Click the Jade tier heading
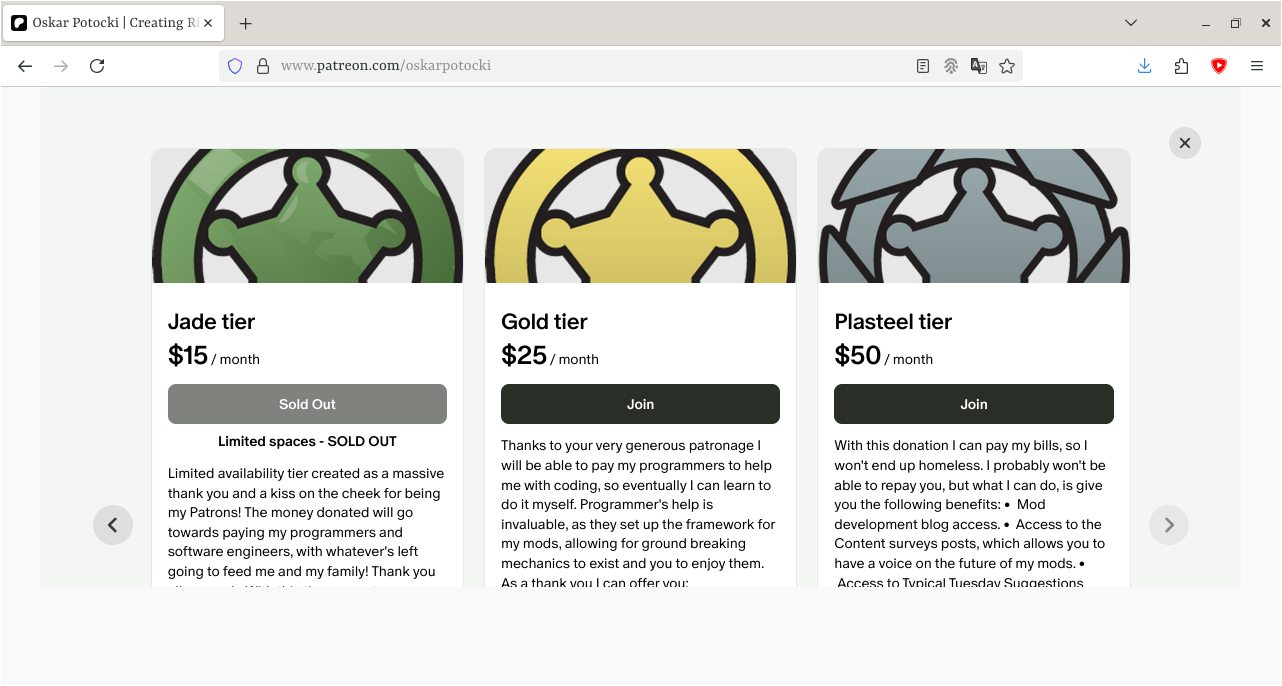This screenshot has width=1282, height=686. click(x=211, y=322)
